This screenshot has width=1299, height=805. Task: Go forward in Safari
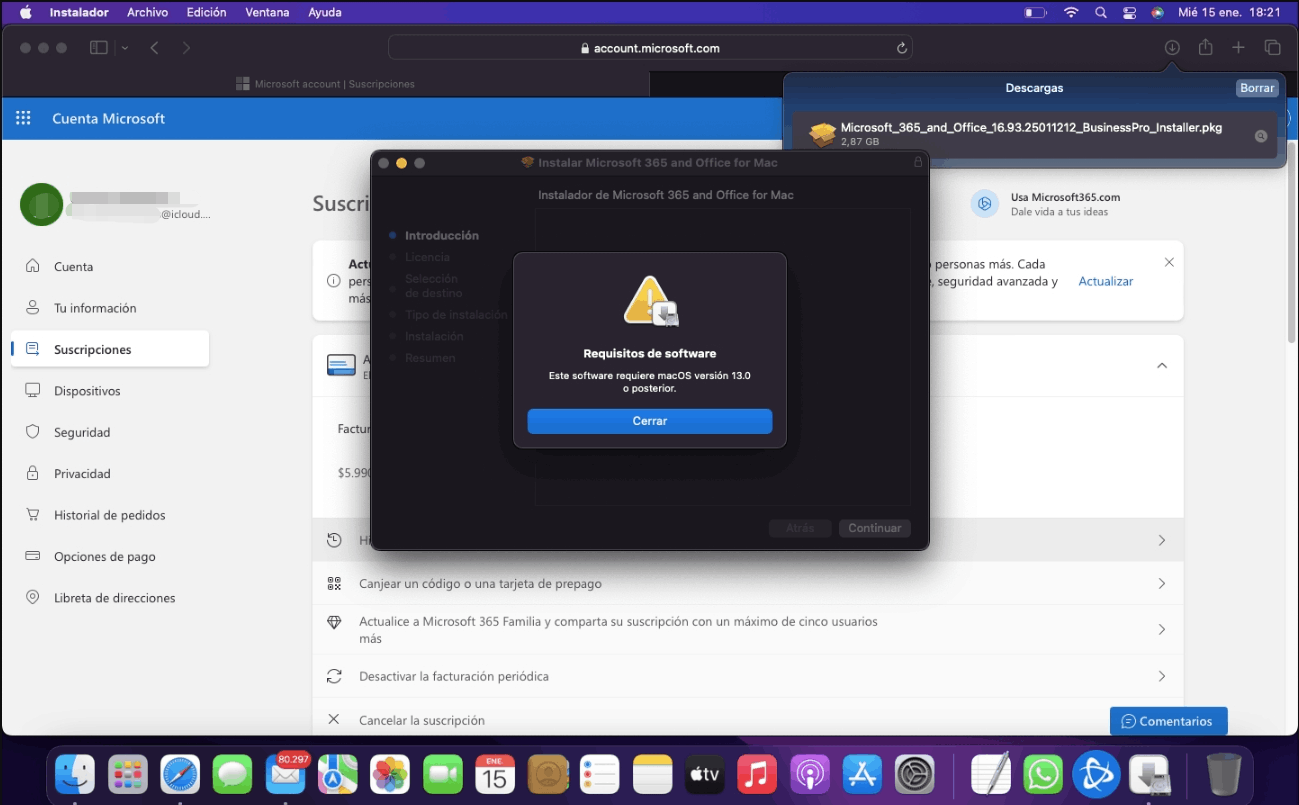tap(186, 48)
